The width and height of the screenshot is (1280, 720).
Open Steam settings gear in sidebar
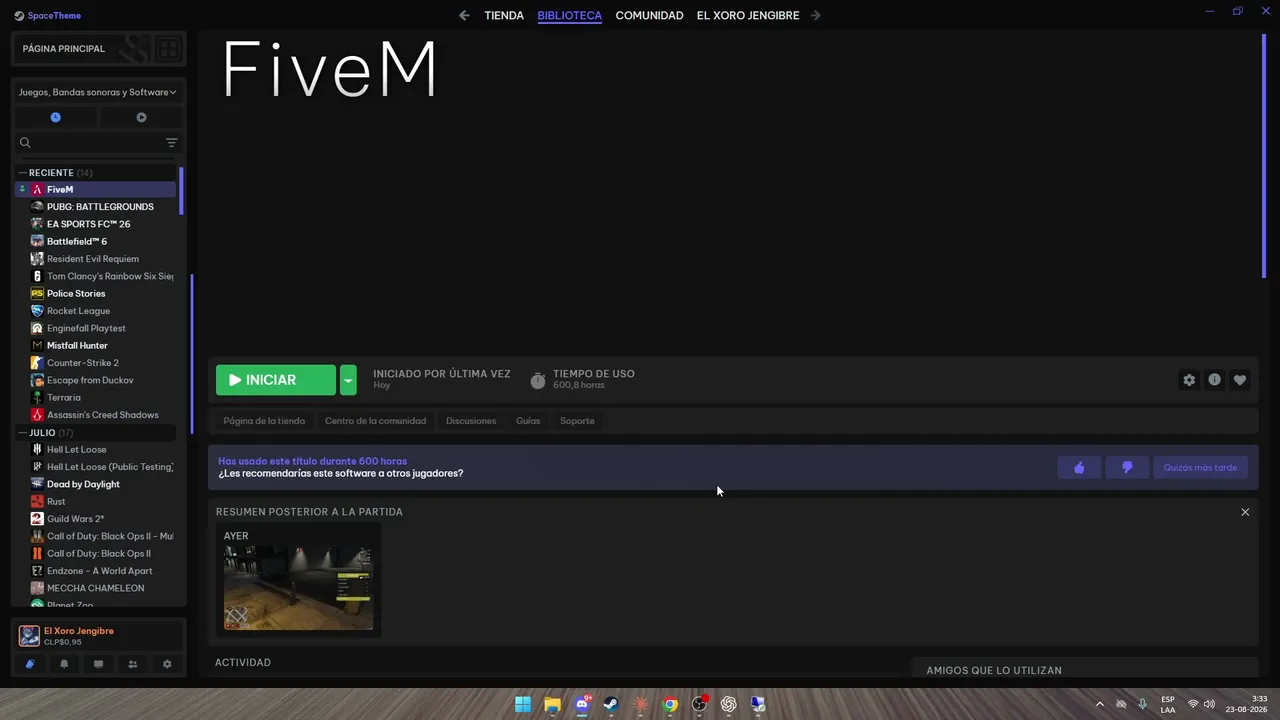pyautogui.click(x=167, y=664)
